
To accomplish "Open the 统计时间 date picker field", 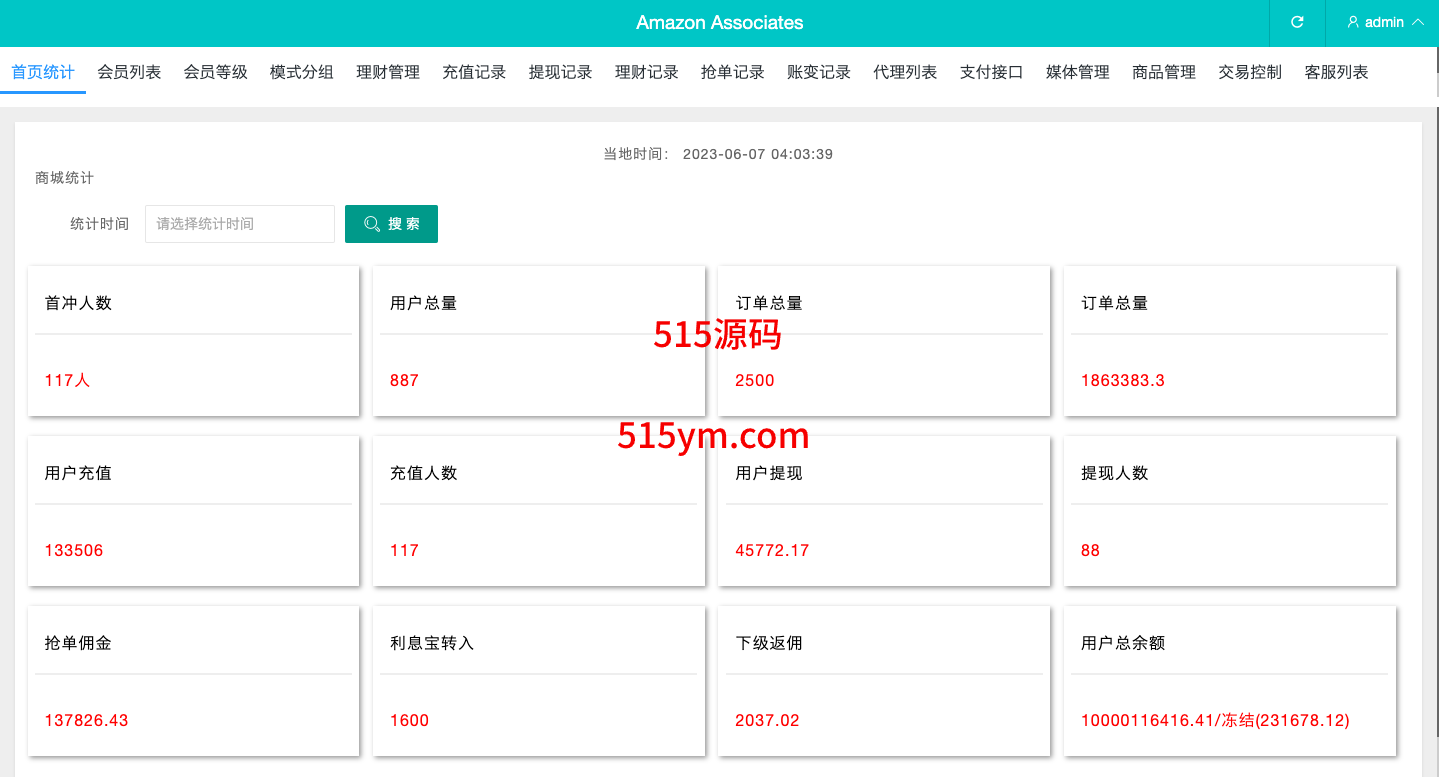I will pos(240,224).
